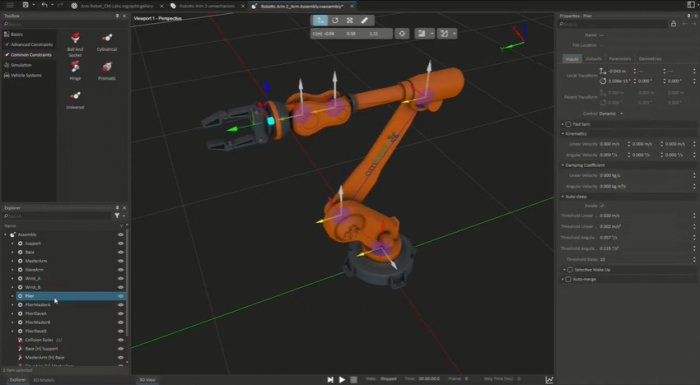Viewport: 700px width, 385px height.
Task: Select the Ball And Socket constraint
Action: click(75, 44)
